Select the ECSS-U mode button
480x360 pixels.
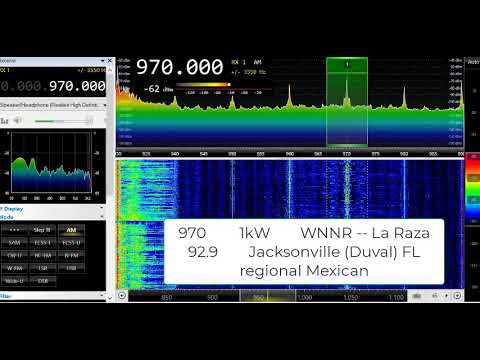pos(71,243)
